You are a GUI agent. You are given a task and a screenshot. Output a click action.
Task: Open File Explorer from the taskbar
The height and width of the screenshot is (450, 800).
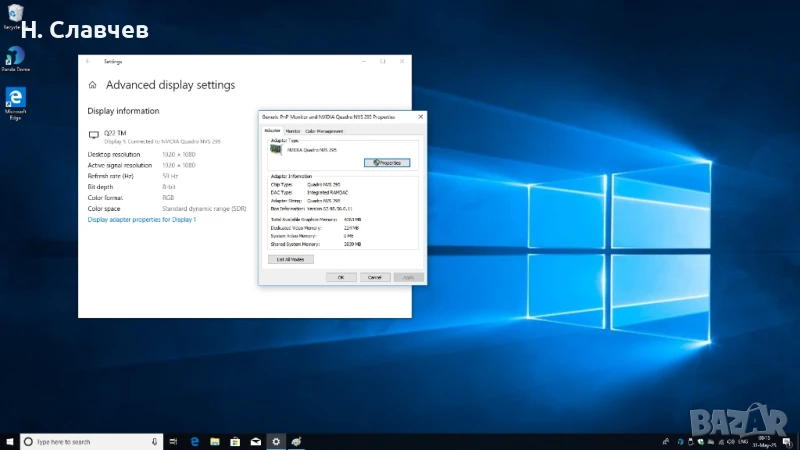(x=215, y=441)
